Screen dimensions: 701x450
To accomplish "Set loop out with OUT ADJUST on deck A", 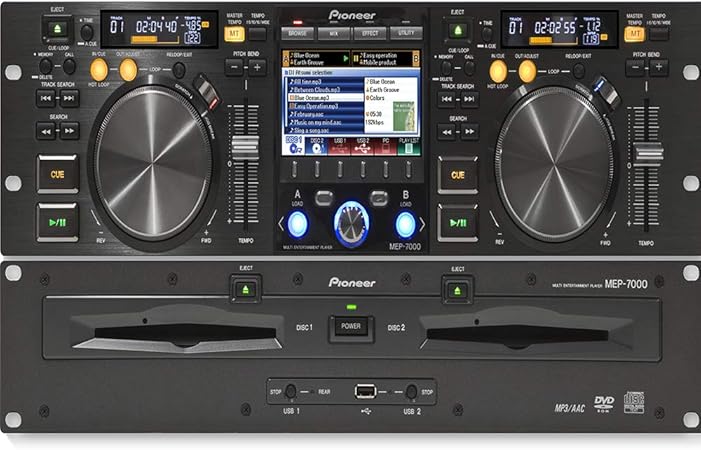I will coord(128,70).
